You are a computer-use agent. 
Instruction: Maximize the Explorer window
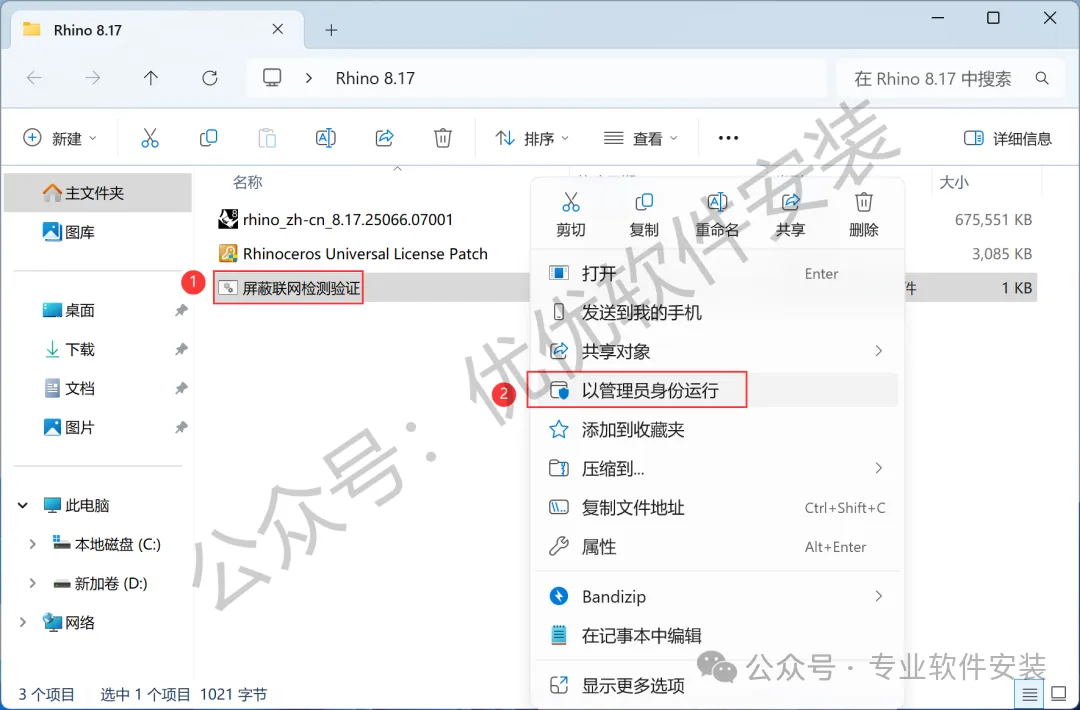(x=993, y=18)
